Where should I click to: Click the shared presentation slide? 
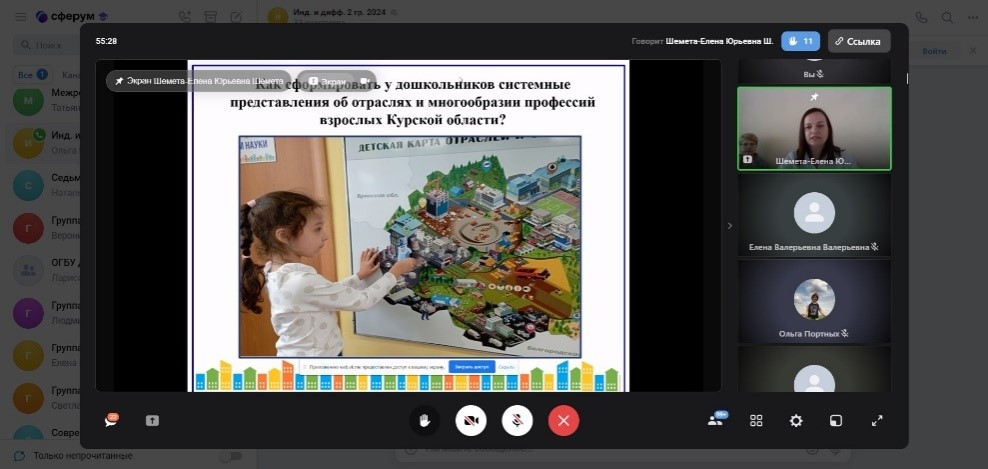pyautogui.click(x=408, y=226)
